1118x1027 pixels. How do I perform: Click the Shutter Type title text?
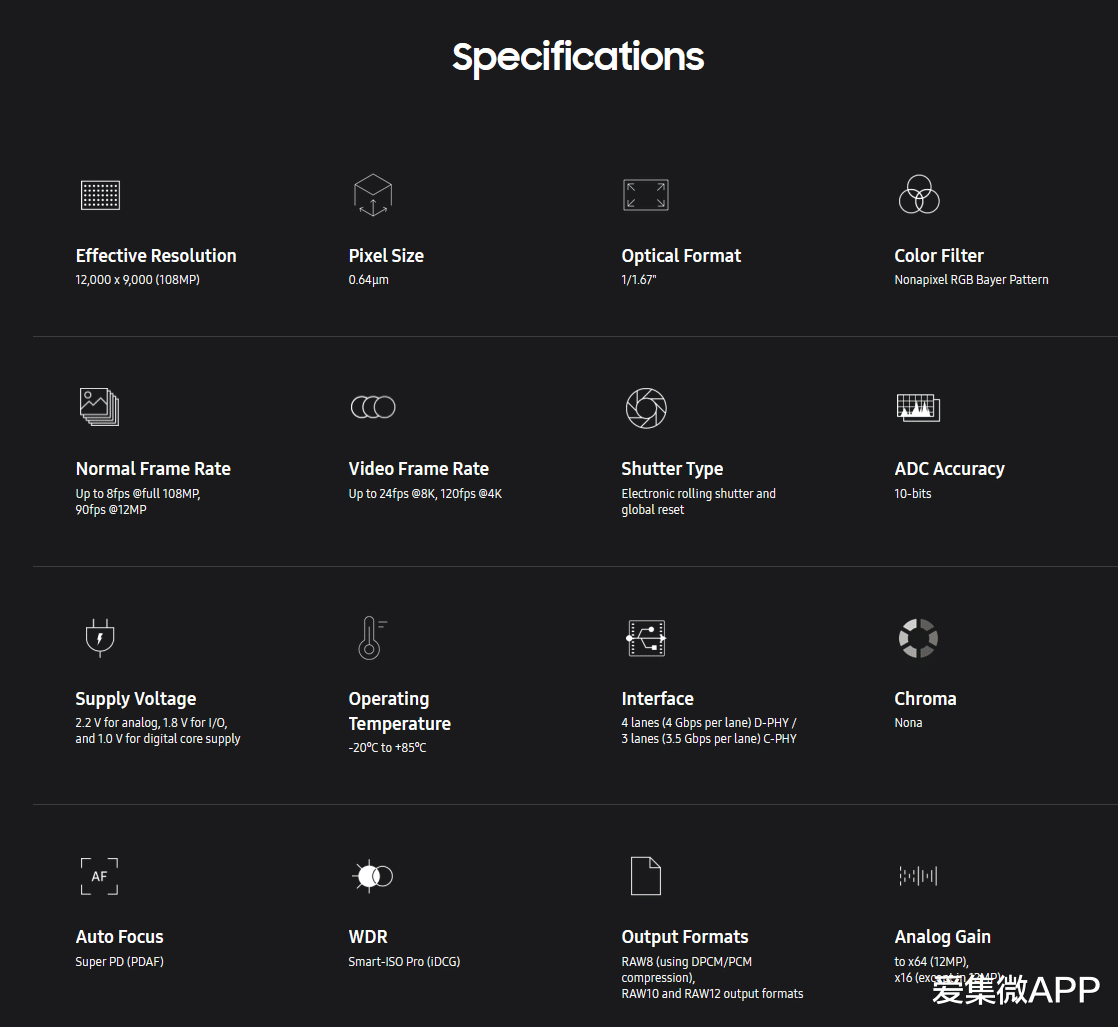(672, 469)
